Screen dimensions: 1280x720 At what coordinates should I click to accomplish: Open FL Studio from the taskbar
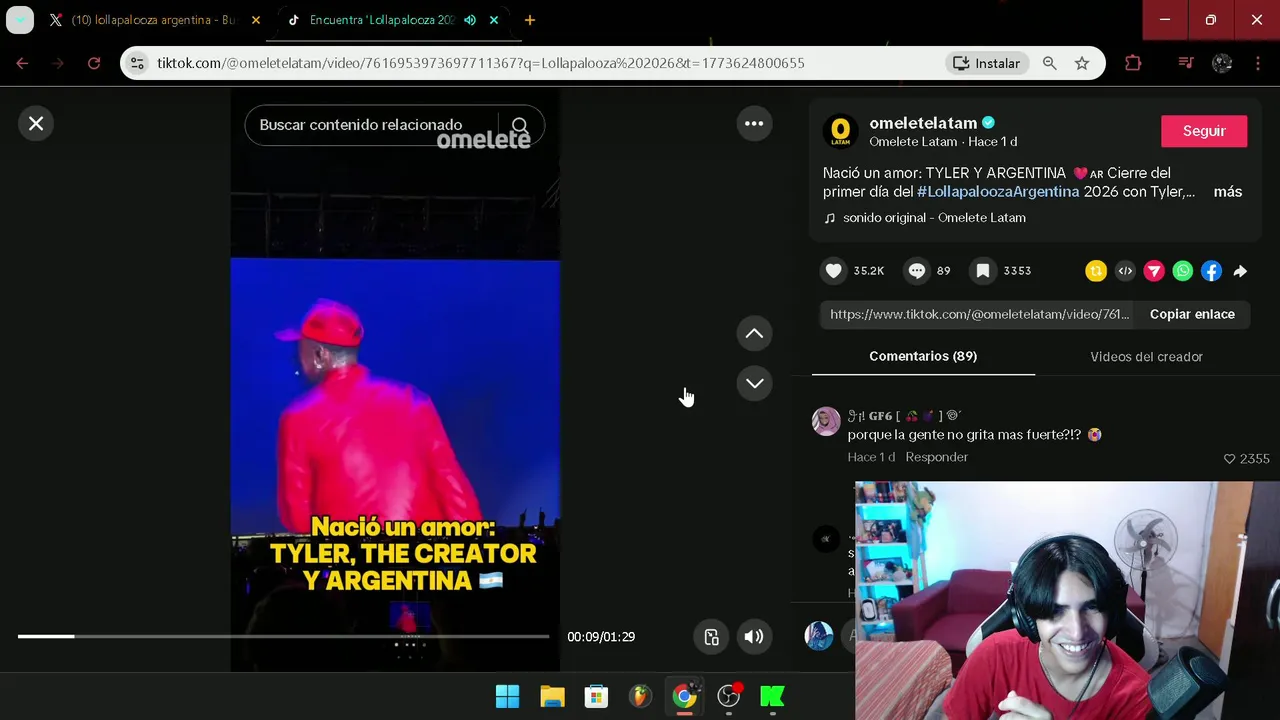coord(640,696)
